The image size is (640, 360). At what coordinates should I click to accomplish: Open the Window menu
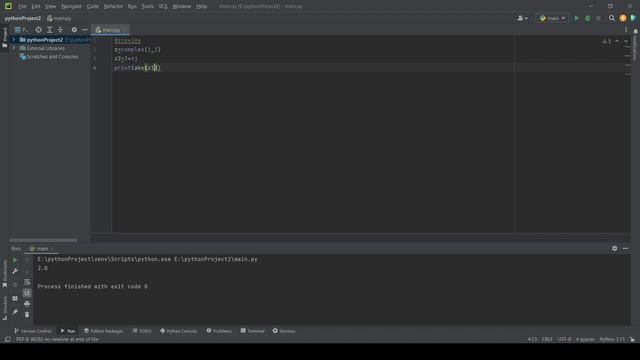(182, 7)
